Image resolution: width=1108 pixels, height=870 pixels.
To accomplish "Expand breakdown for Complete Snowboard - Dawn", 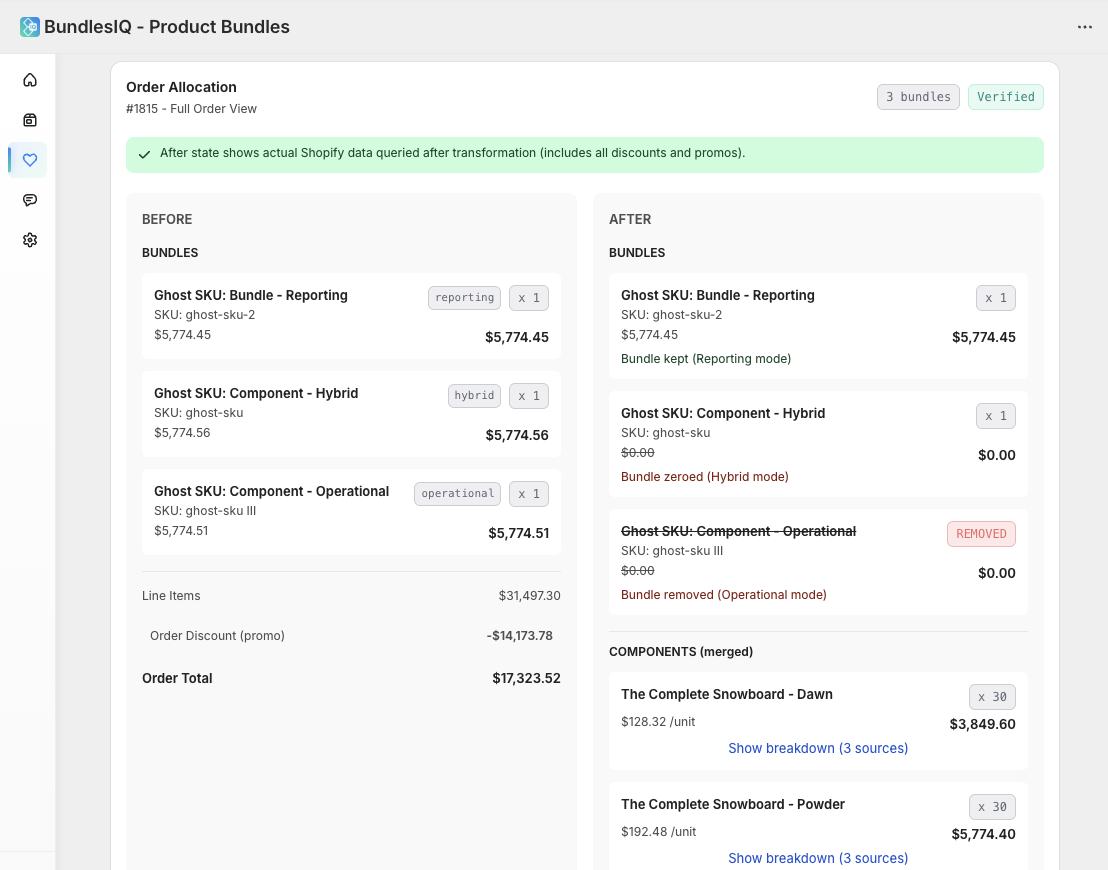I will click(818, 748).
